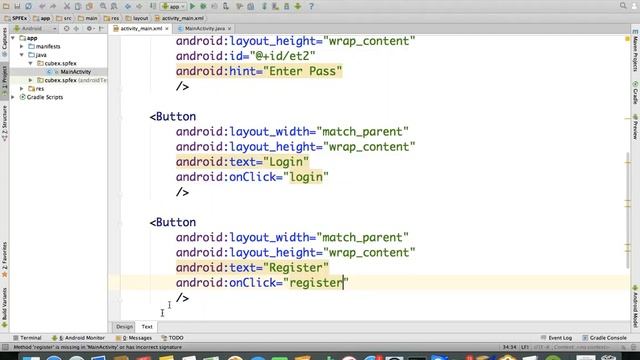Expand cubex.spfex androidTest package
640x360 pixels.
click(31, 80)
